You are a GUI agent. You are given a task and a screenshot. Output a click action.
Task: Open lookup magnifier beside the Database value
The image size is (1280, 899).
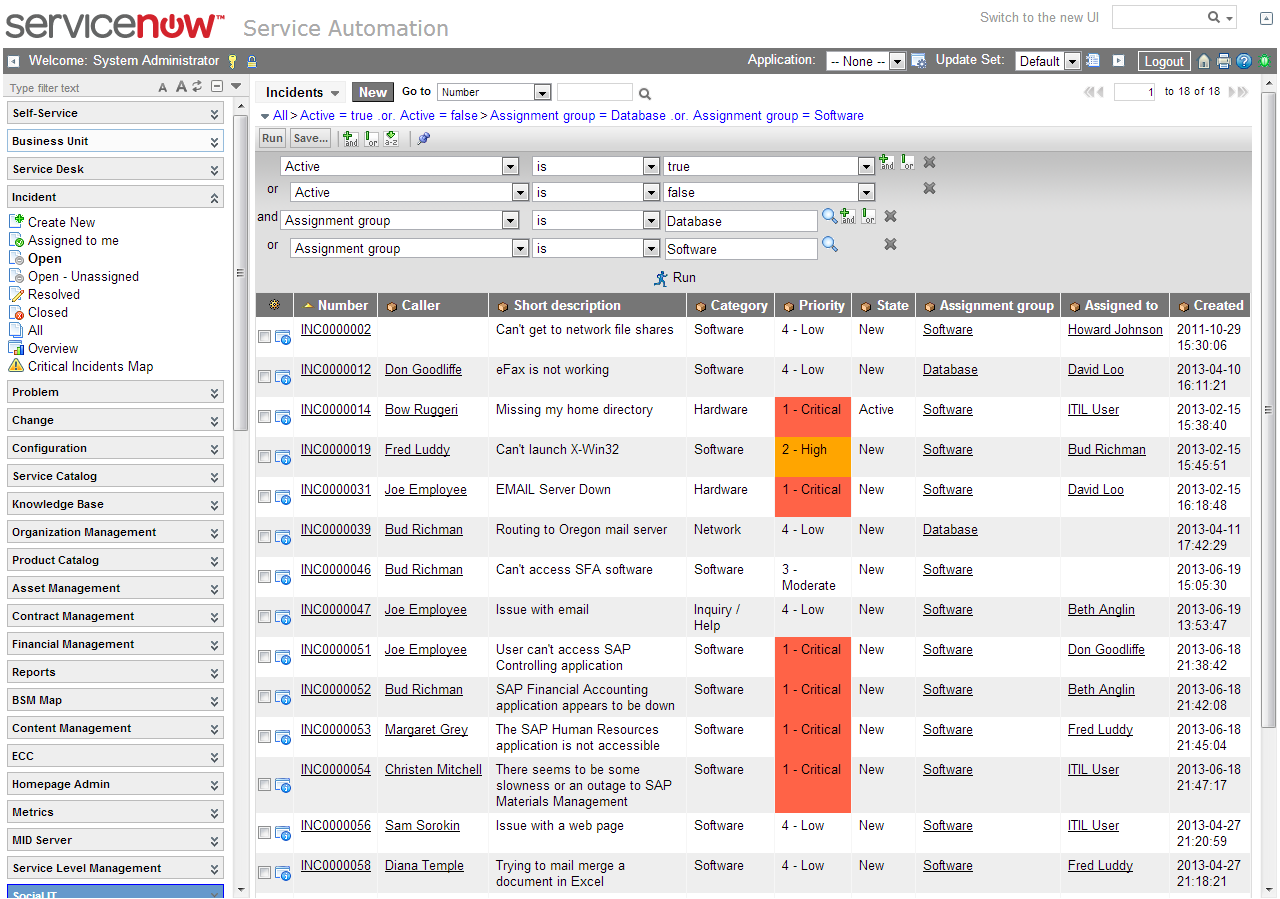click(x=829, y=216)
